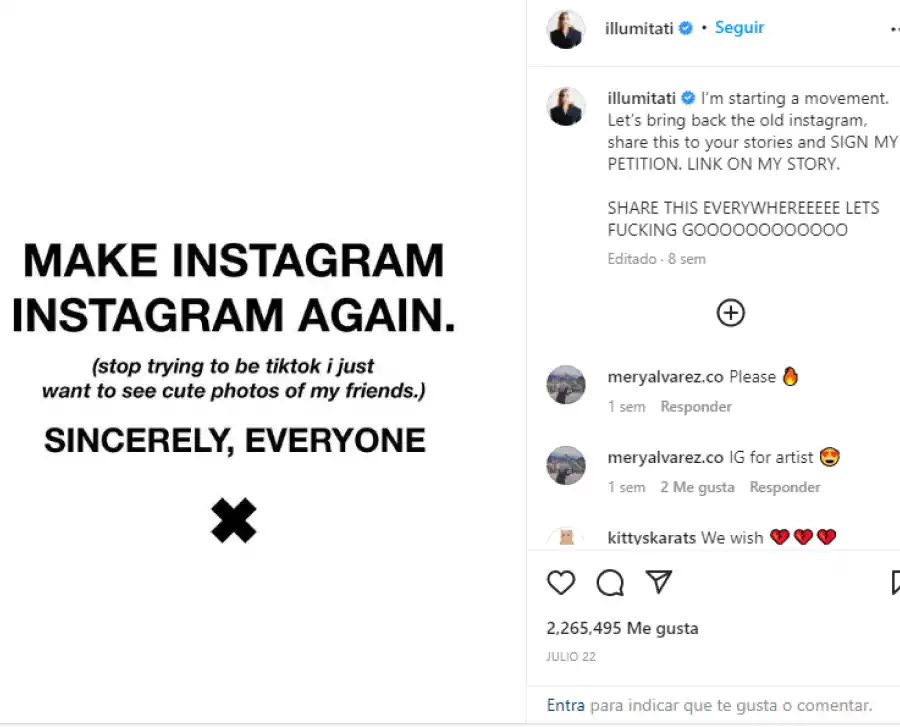900x727 pixels.
Task: Like the post with the heart icon
Action: coord(561,582)
